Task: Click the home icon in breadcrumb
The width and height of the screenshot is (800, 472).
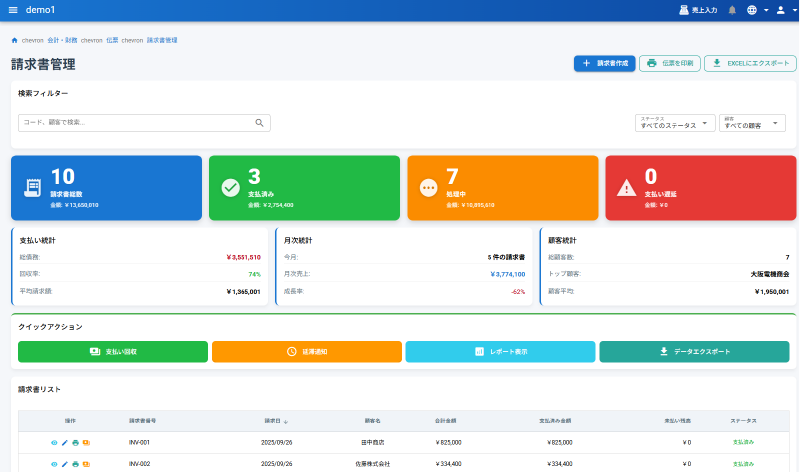Action: tap(14, 41)
